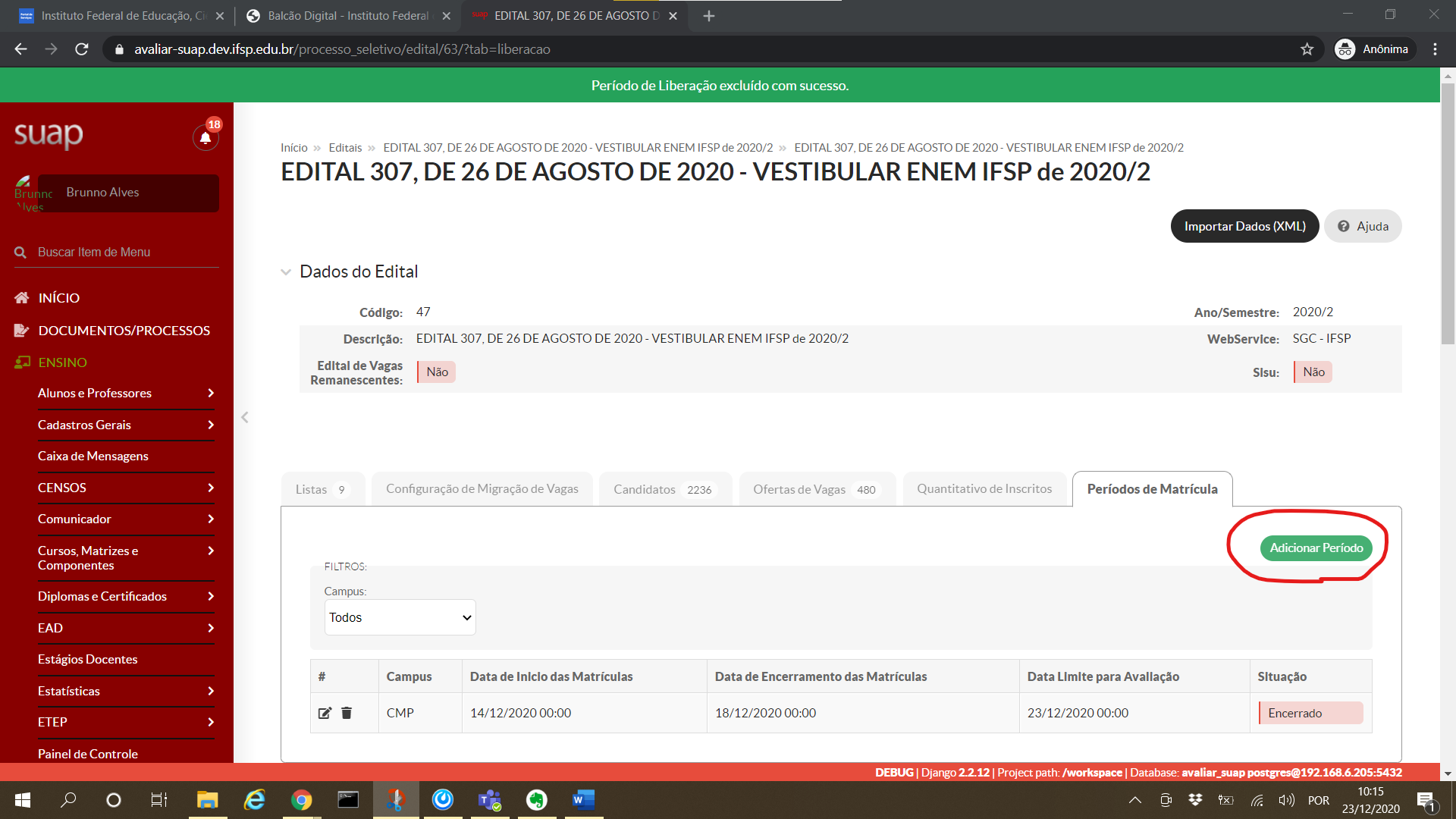Click the trash delete icon in the CMP row
The image size is (1456, 819).
point(347,713)
